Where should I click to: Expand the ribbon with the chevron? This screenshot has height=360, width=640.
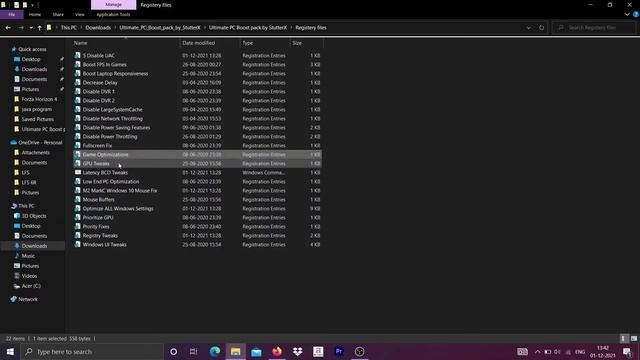coord(627,14)
